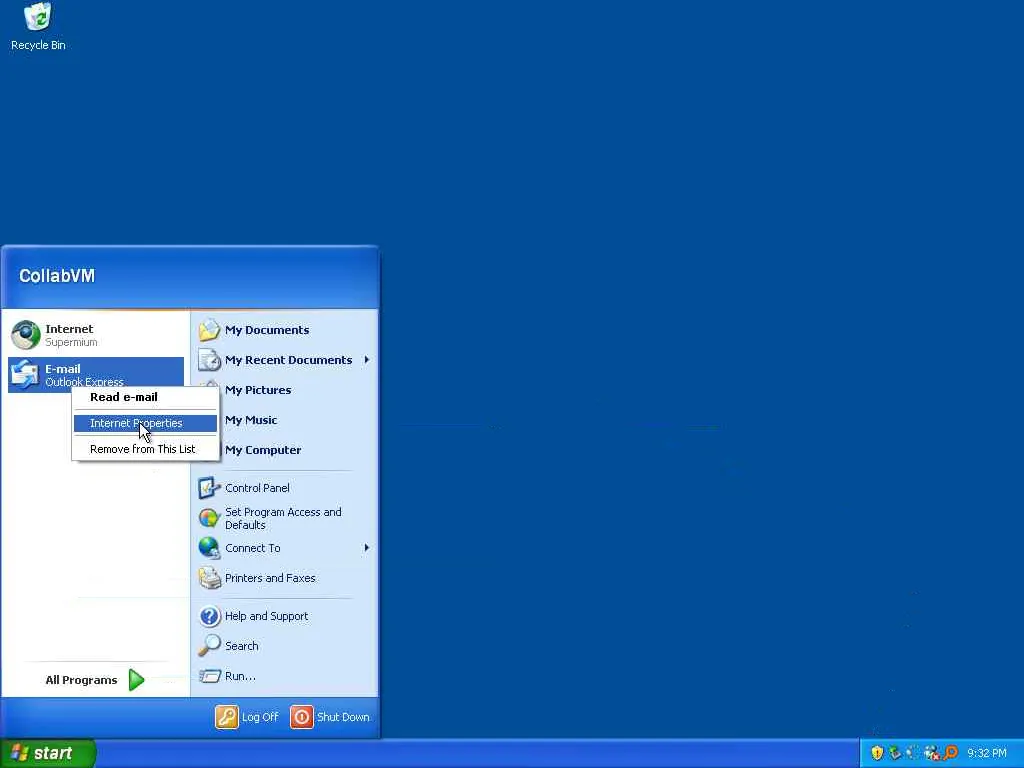1024x768 pixels.
Task: Click Safely Remove Hardware tray icon
Action: (x=895, y=753)
